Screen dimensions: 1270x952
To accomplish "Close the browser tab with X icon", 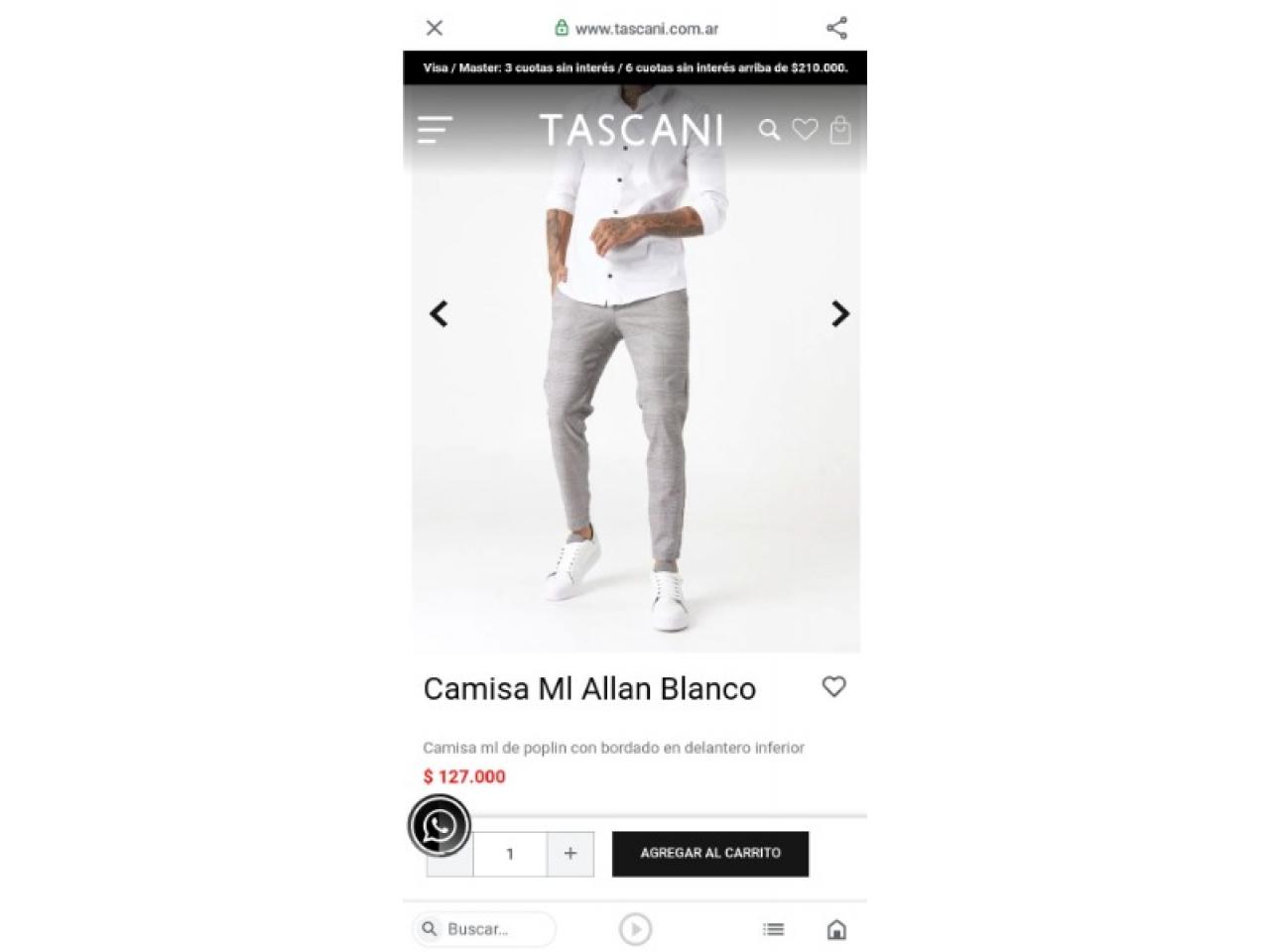I will 435,28.
